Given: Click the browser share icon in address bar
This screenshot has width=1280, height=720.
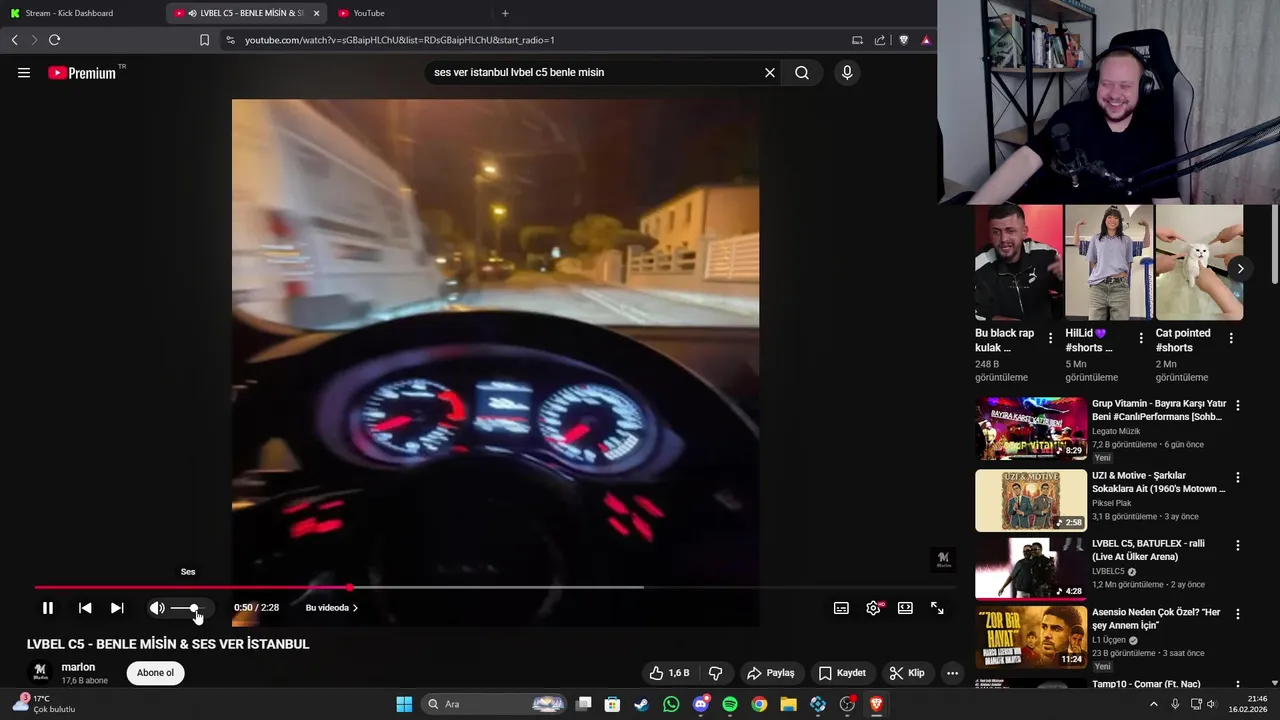Looking at the screenshot, I should pyautogui.click(x=880, y=40).
